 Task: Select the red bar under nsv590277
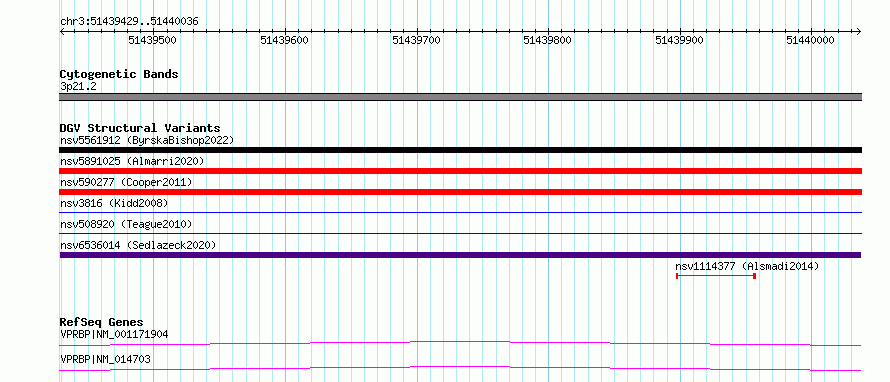[460, 192]
